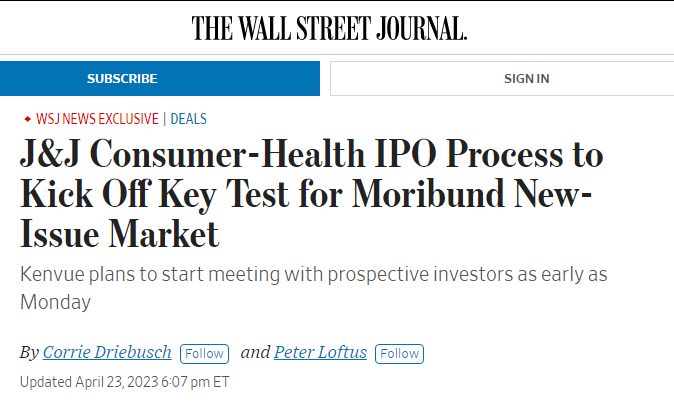Click 'Issue Market' in the headline's last line

(119, 234)
